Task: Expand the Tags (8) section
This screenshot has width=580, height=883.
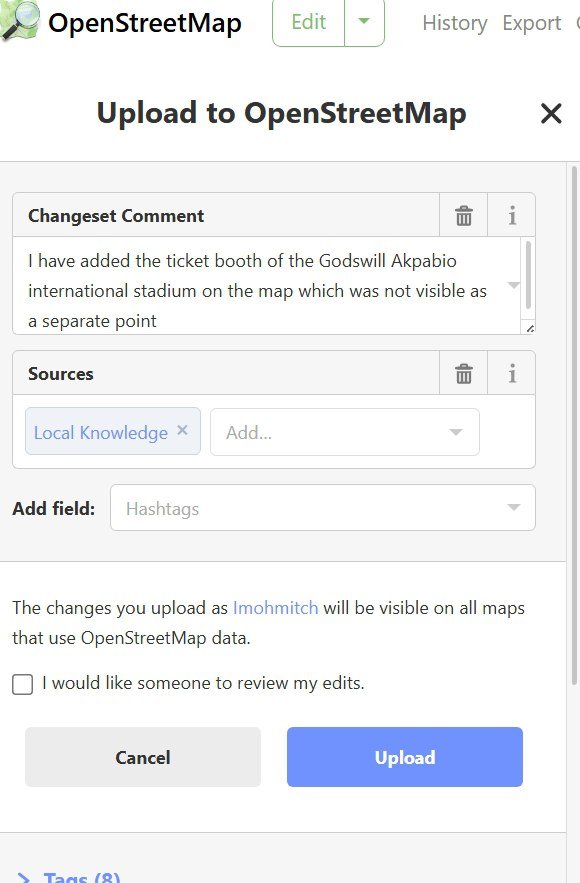Action: [69, 876]
